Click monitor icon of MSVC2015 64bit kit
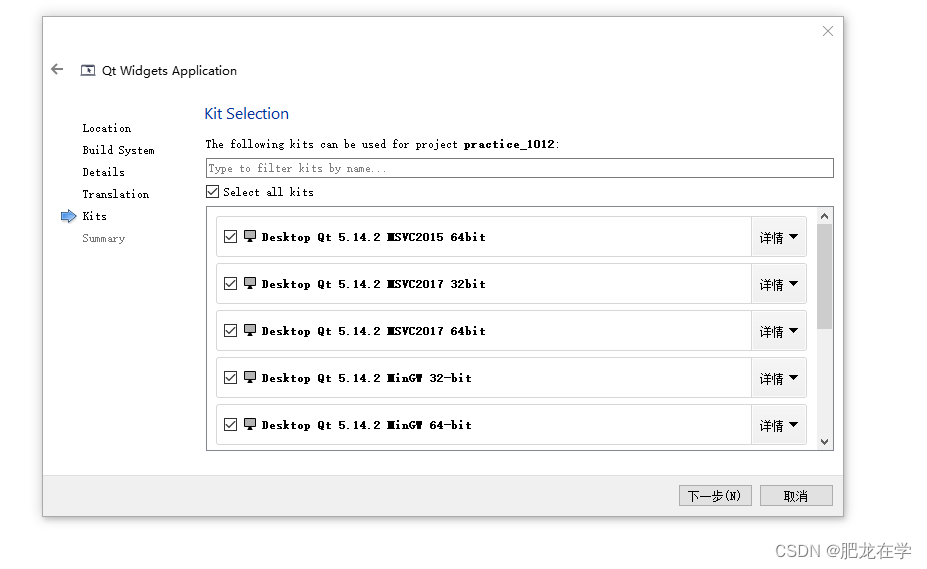Screen dimensions: 927x569 pyautogui.click(x=250, y=237)
